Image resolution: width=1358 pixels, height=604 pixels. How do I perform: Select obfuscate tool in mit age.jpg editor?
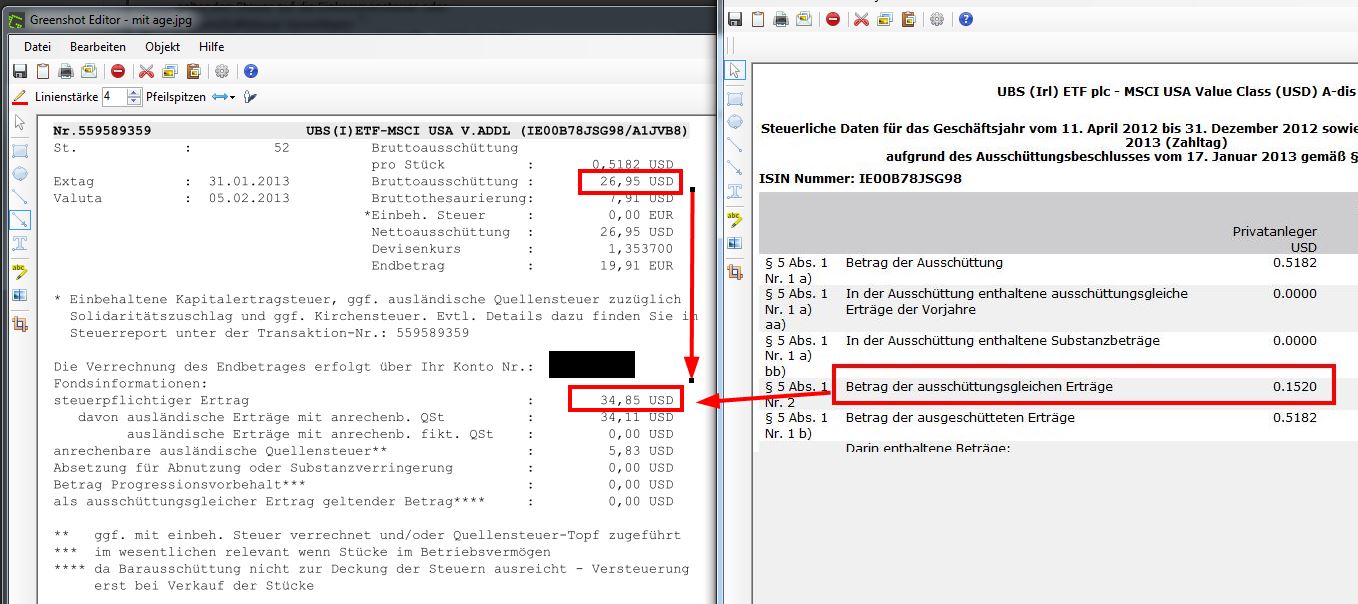19,295
